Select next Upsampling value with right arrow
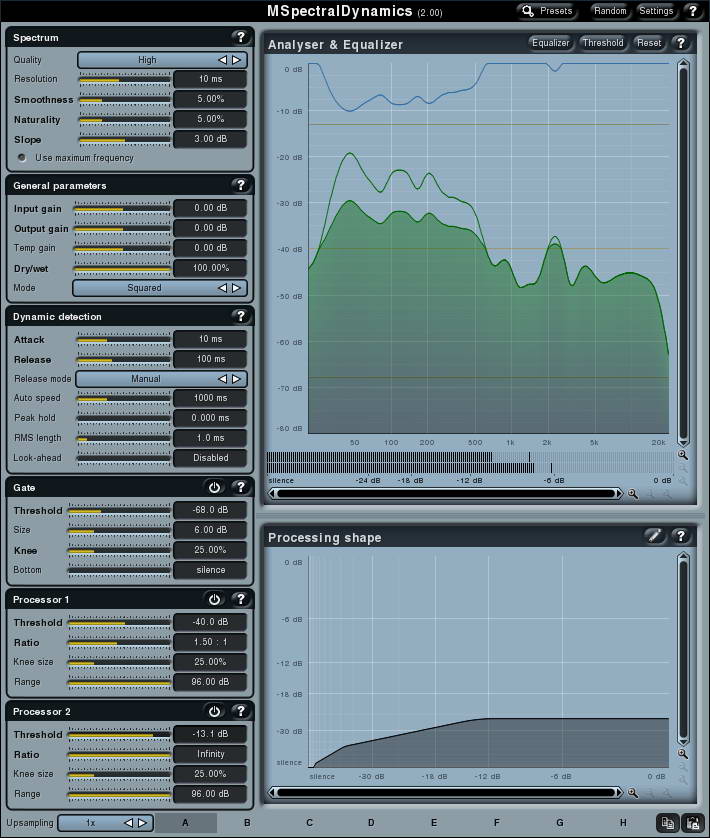The width and height of the screenshot is (710, 838). (142, 823)
